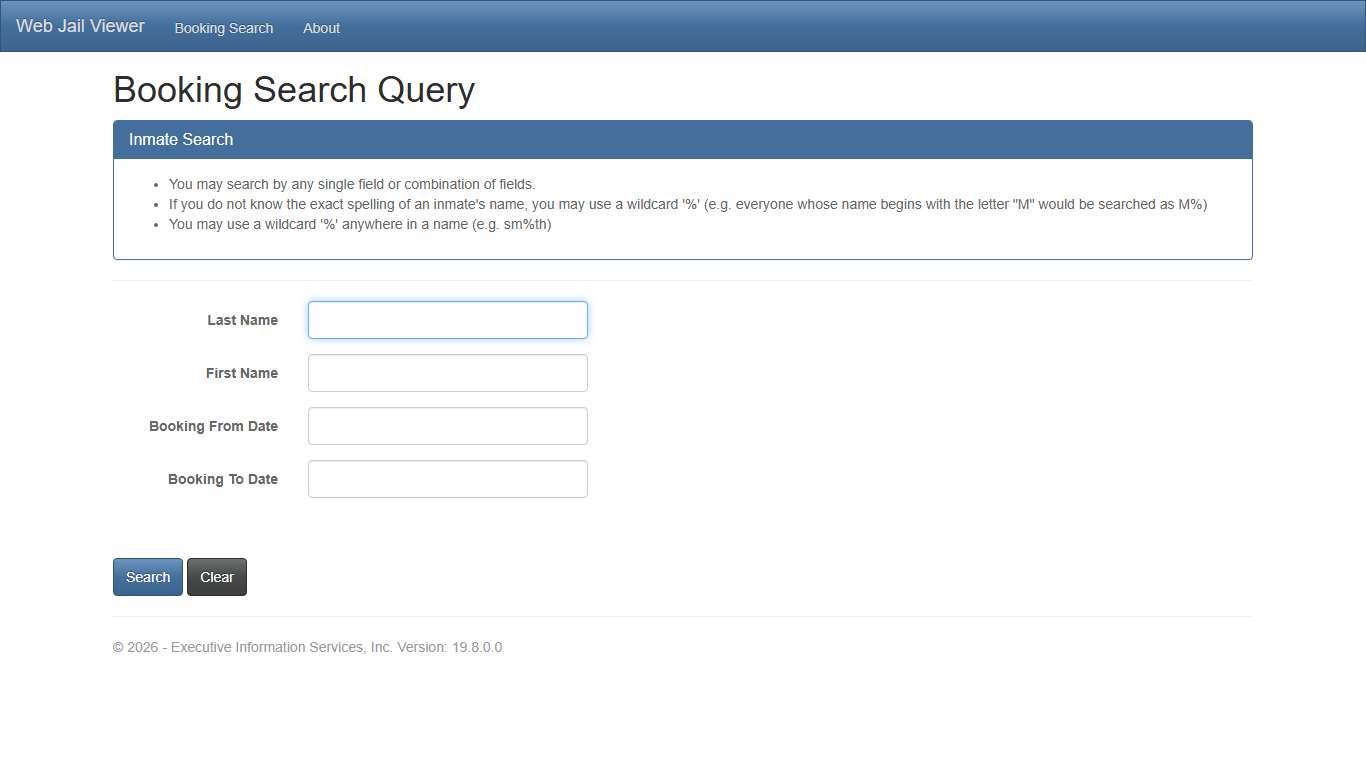Click the First Name label
Viewport: 1366px width, 768px height.
[x=241, y=373]
